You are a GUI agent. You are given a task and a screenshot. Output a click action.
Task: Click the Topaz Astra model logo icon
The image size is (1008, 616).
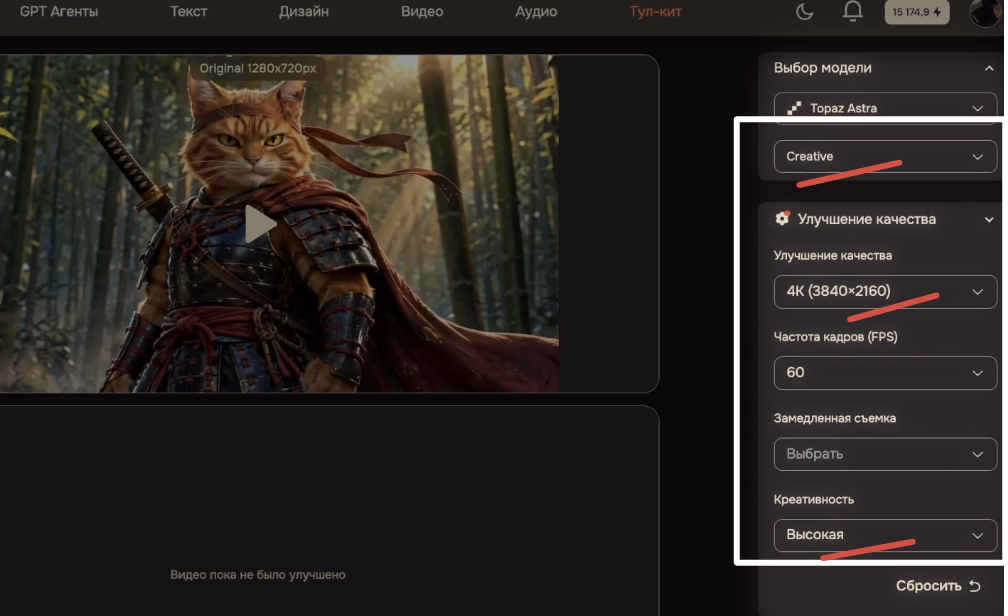[x=794, y=108]
